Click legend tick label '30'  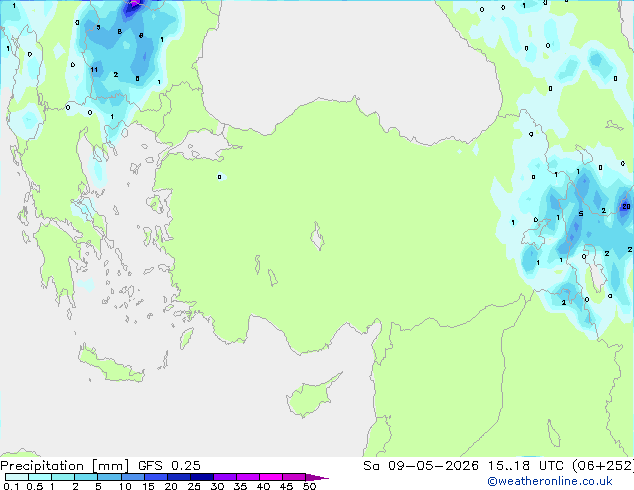pos(217,486)
